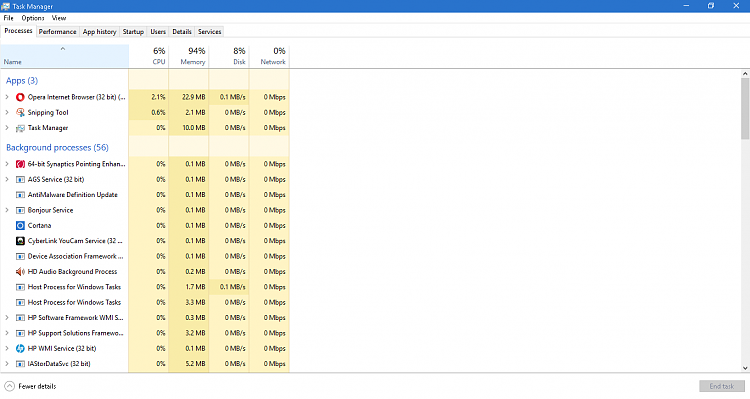The width and height of the screenshot is (750, 399).
Task: Switch to the Users tab
Action: [158, 32]
